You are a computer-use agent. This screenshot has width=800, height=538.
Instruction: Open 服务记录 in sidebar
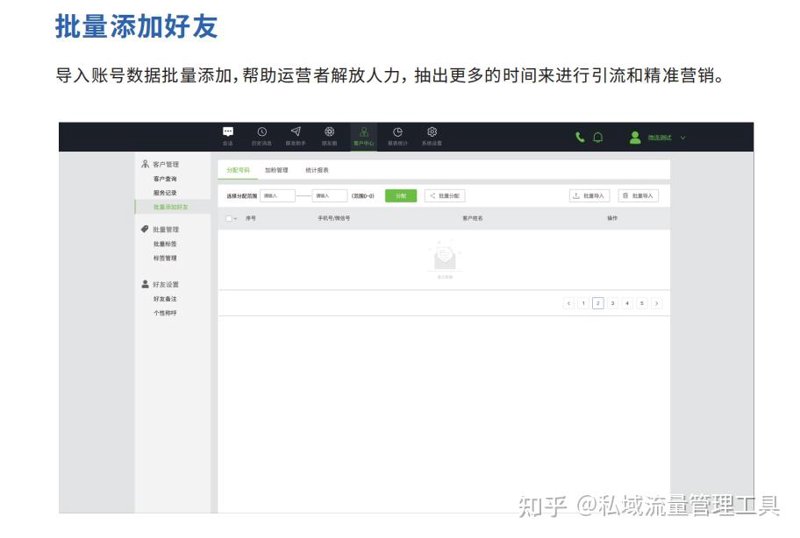click(x=165, y=192)
